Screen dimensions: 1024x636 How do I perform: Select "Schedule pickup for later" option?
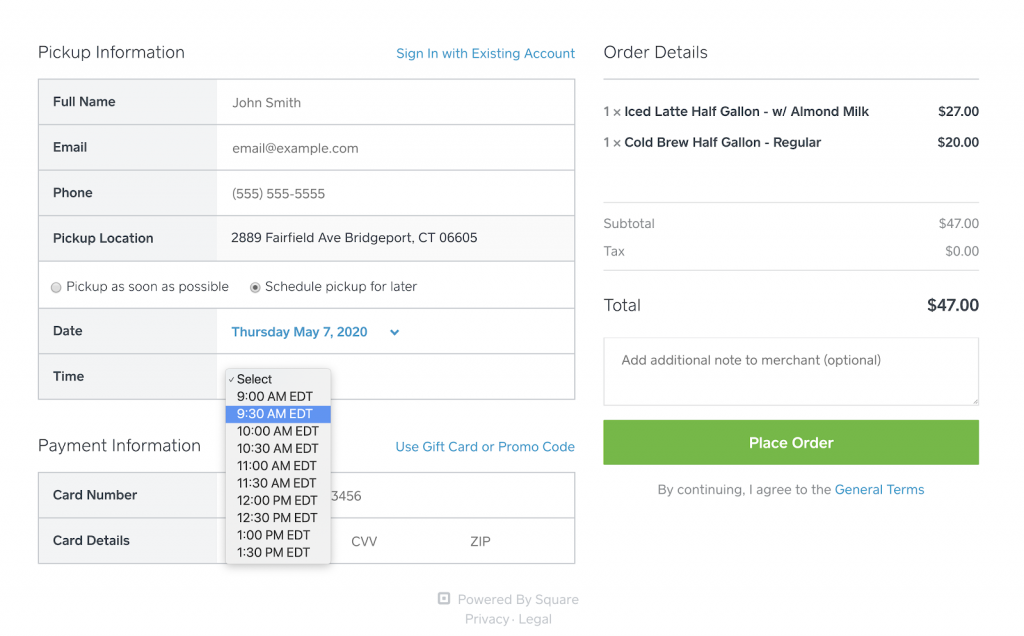click(x=255, y=286)
